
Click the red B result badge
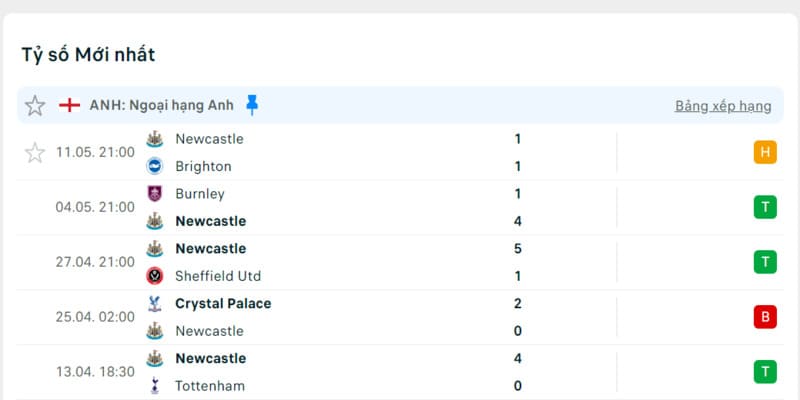tap(765, 317)
